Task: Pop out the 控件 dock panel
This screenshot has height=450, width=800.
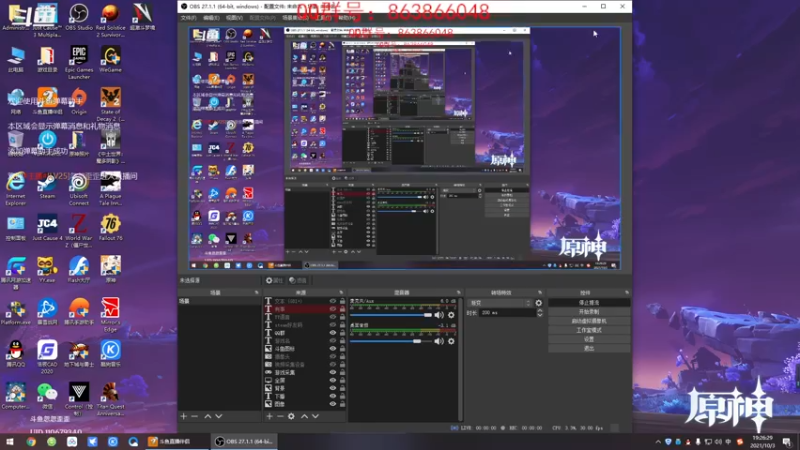Action: (x=627, y=292)
